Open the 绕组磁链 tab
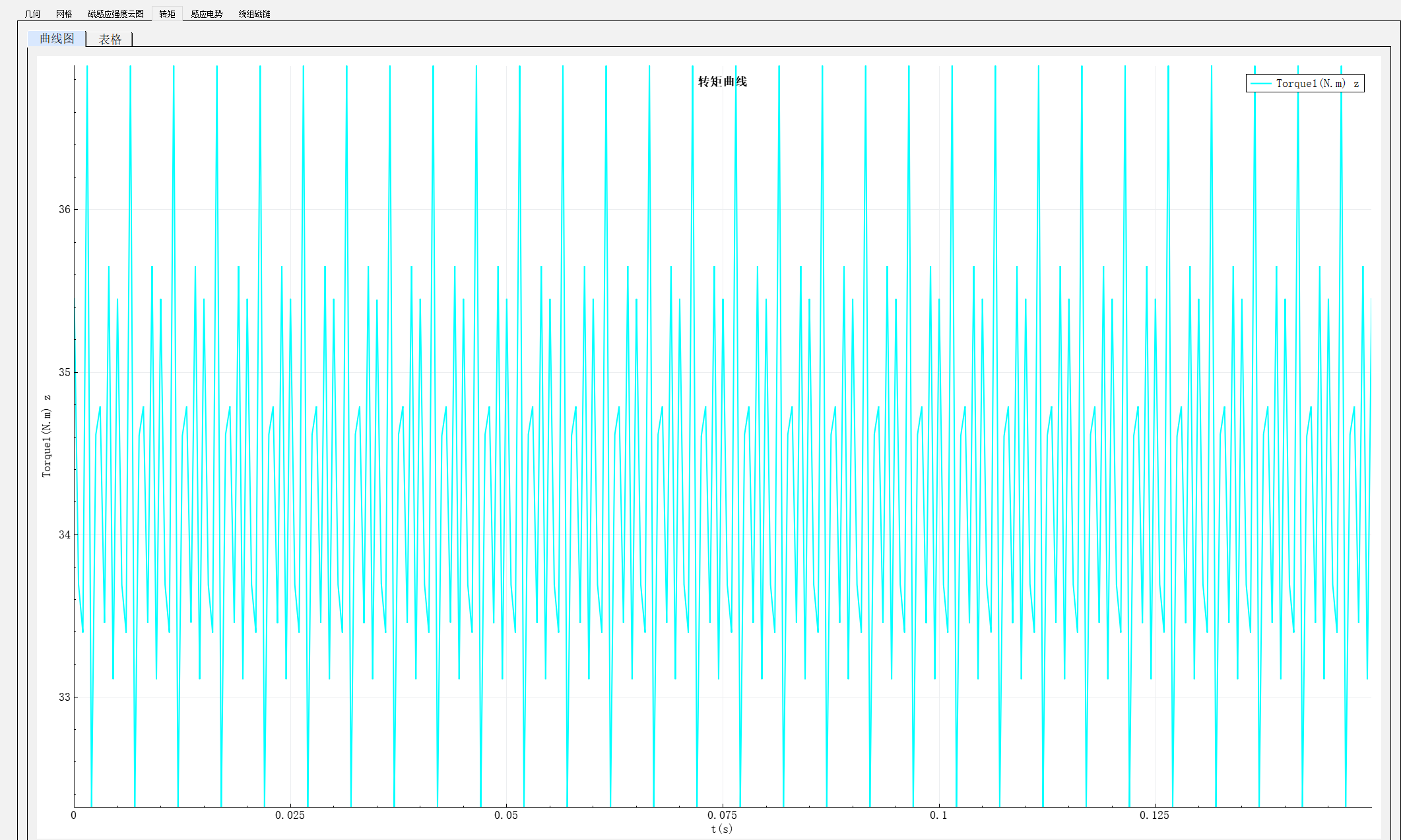 click(254, 14)
